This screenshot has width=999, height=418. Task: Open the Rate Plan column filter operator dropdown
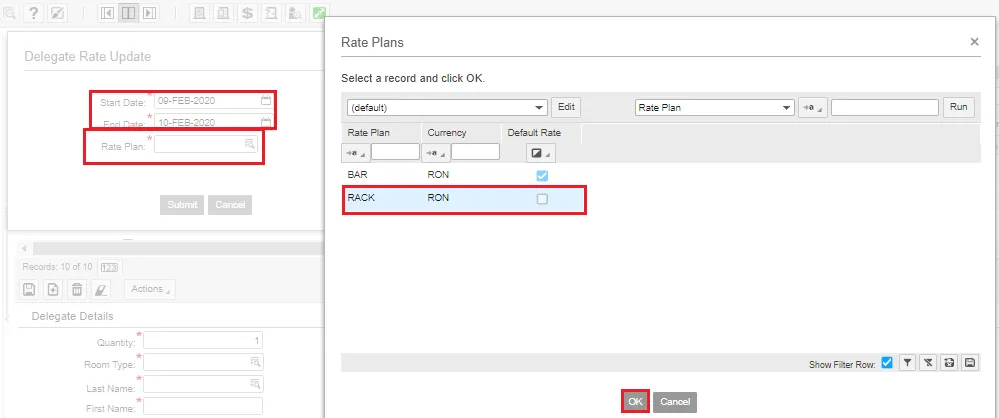tap(355, 153)
